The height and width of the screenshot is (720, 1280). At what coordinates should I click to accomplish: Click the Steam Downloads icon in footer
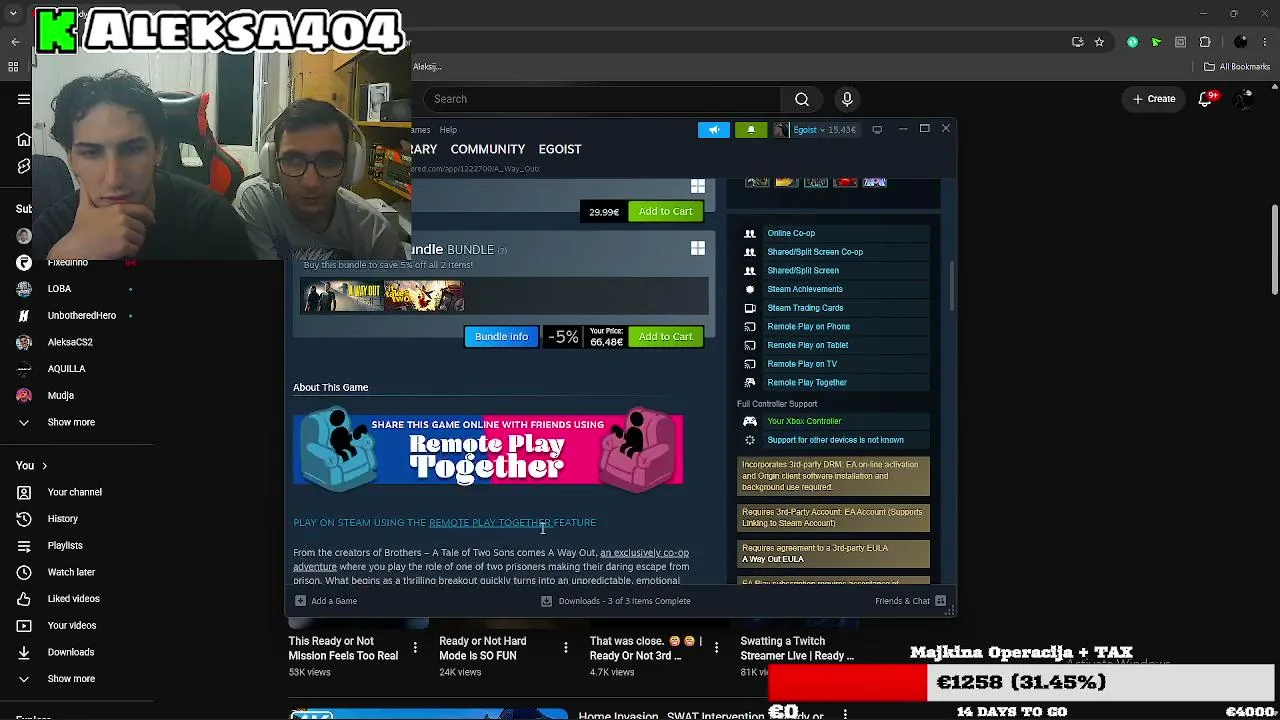[x=546, y=601]
